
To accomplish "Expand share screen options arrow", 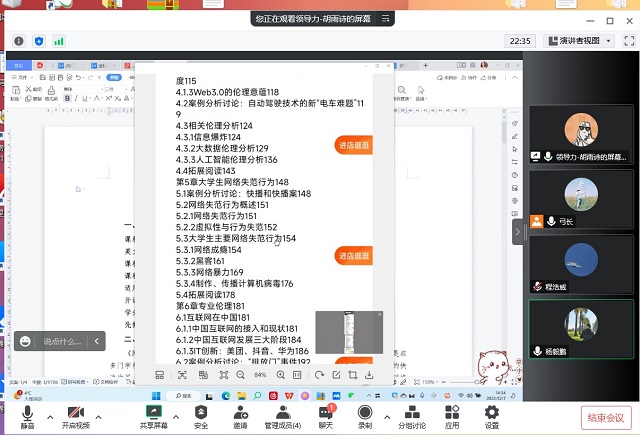I will click(176, 417).
